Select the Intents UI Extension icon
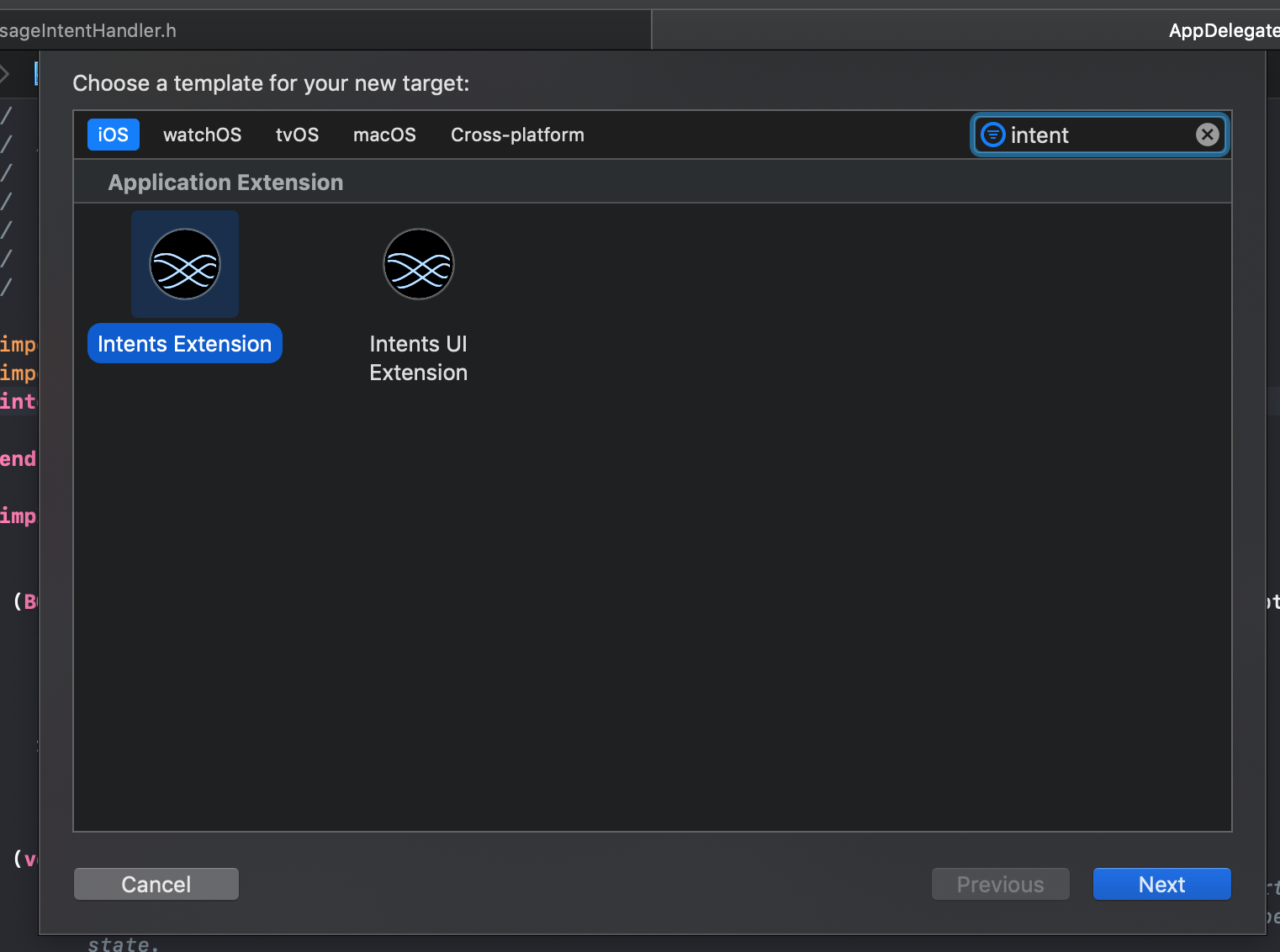The image size is (1280, 952). (x=419, y=264)
